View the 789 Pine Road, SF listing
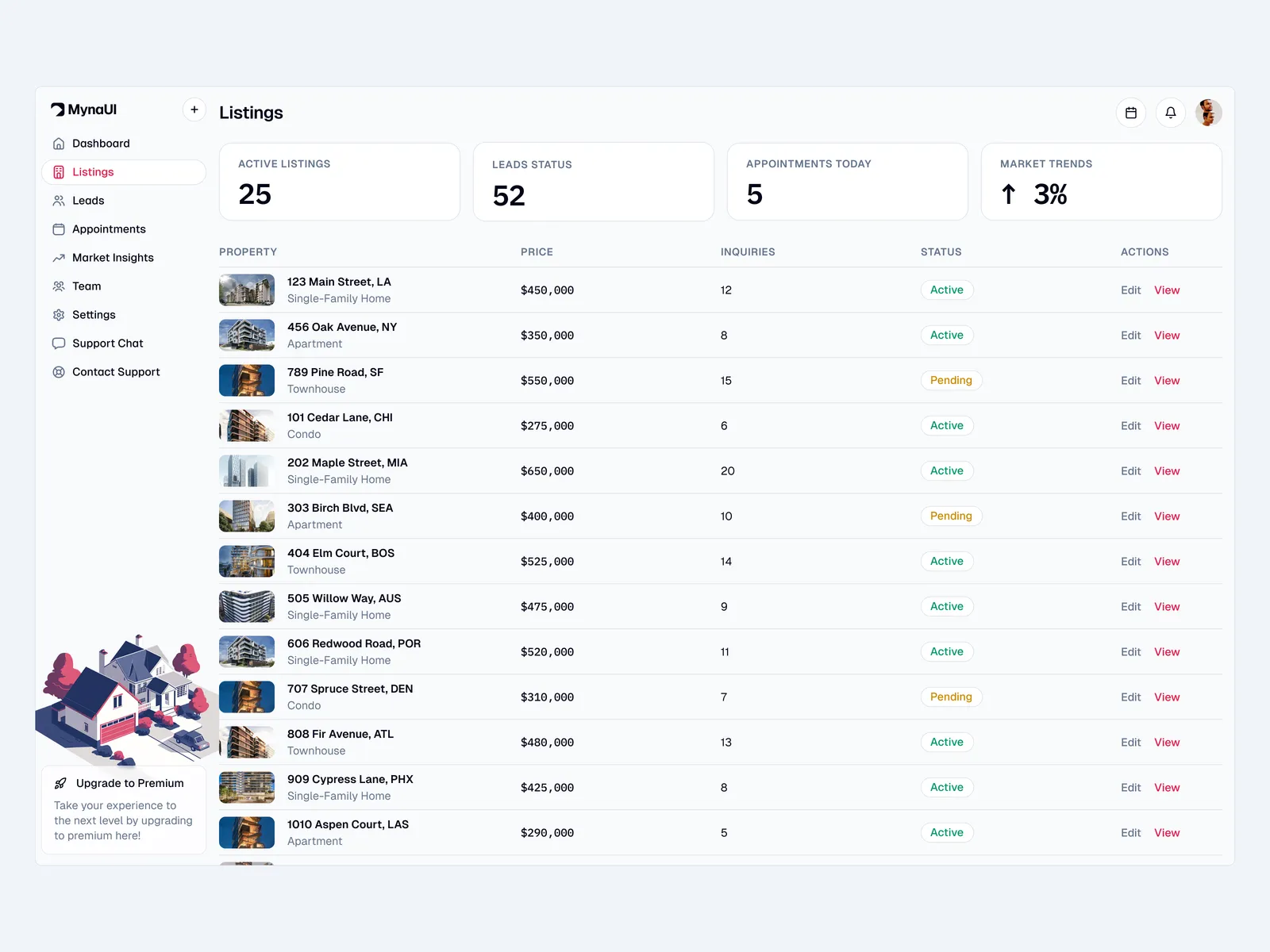 point(1167,381)
